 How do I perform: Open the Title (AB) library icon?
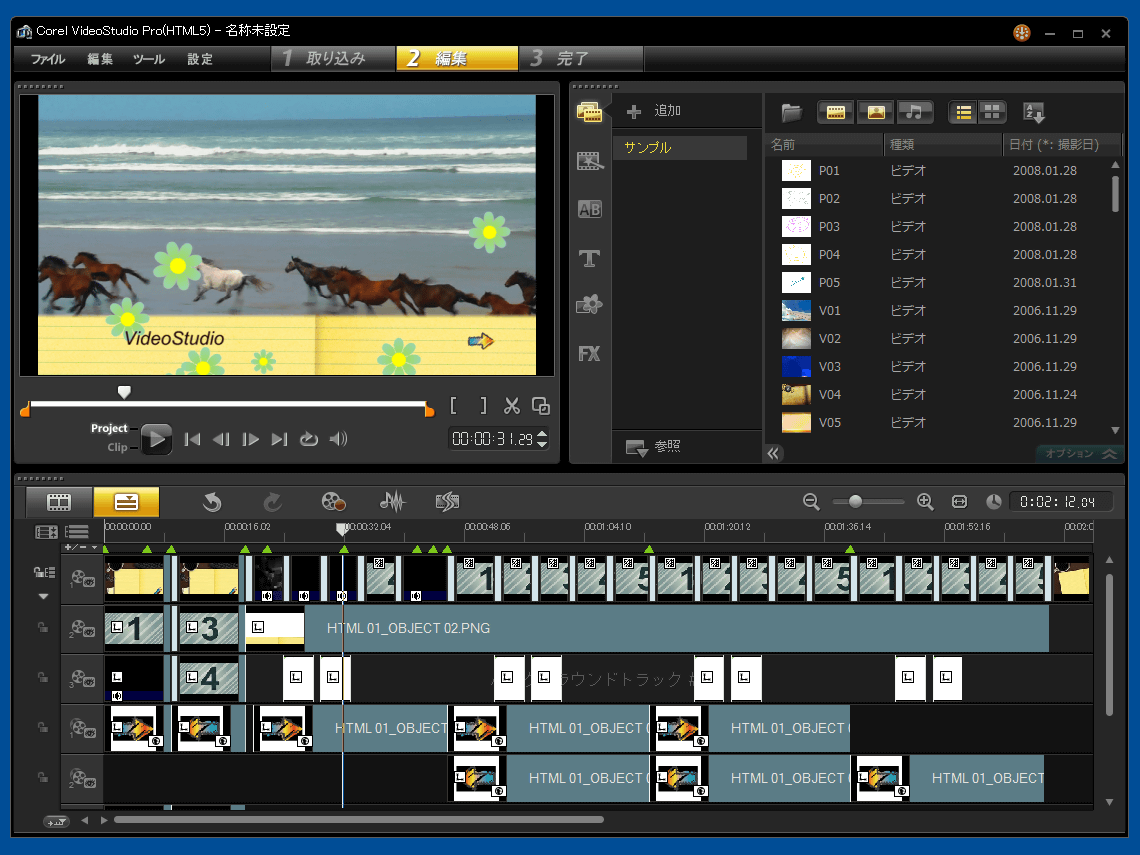click(x=589, y=209)
